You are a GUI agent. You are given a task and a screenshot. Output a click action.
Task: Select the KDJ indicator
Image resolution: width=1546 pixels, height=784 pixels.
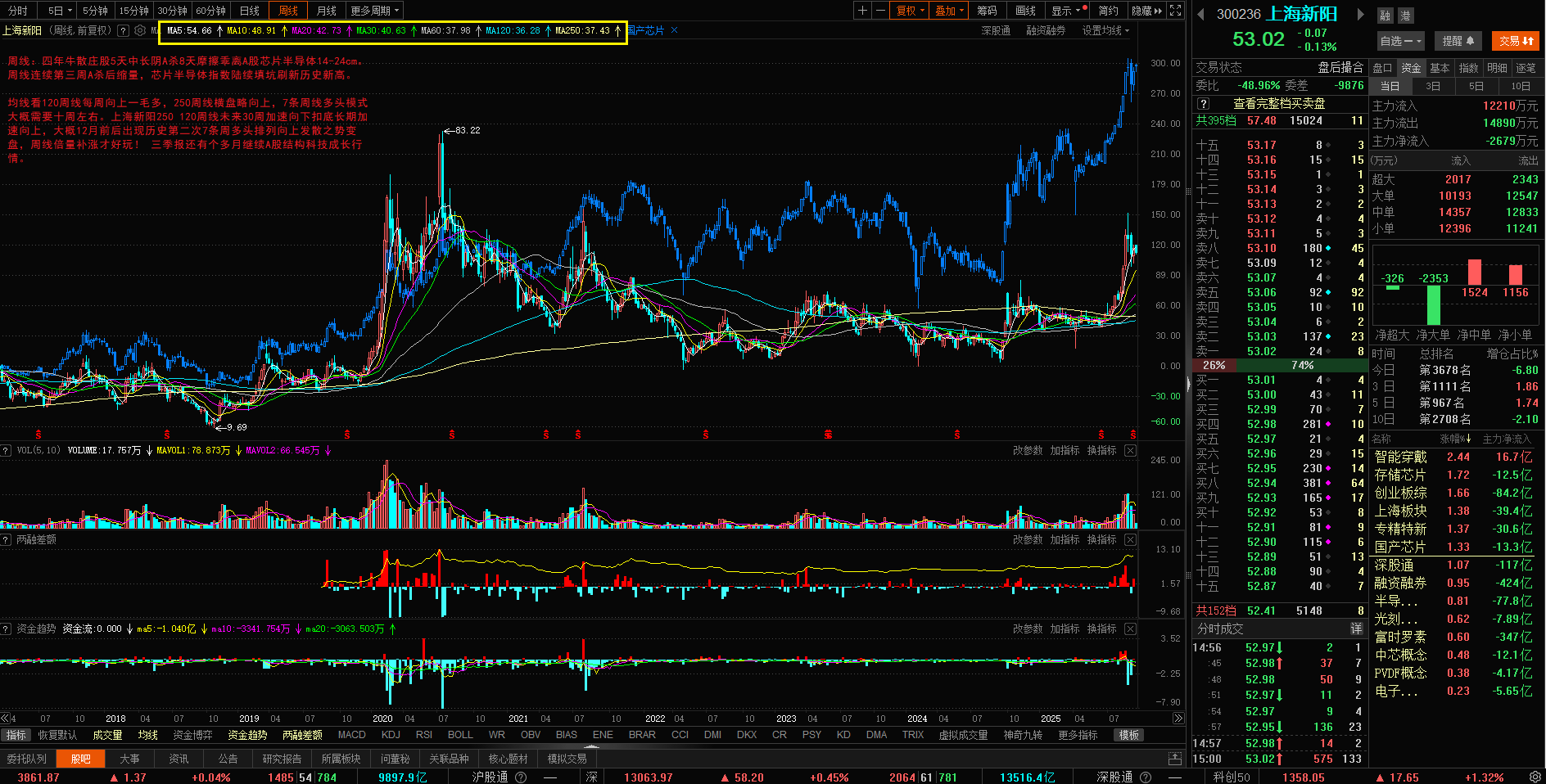click(x=391, y=735)
